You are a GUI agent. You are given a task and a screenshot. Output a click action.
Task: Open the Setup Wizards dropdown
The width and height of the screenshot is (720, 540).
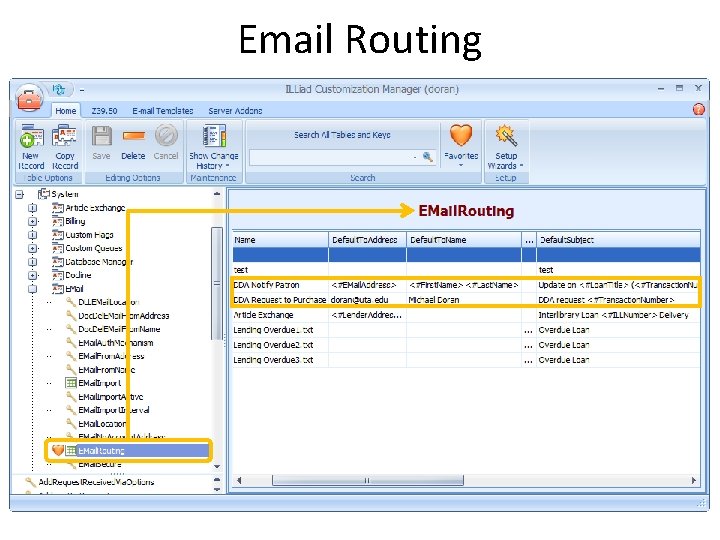506,147
